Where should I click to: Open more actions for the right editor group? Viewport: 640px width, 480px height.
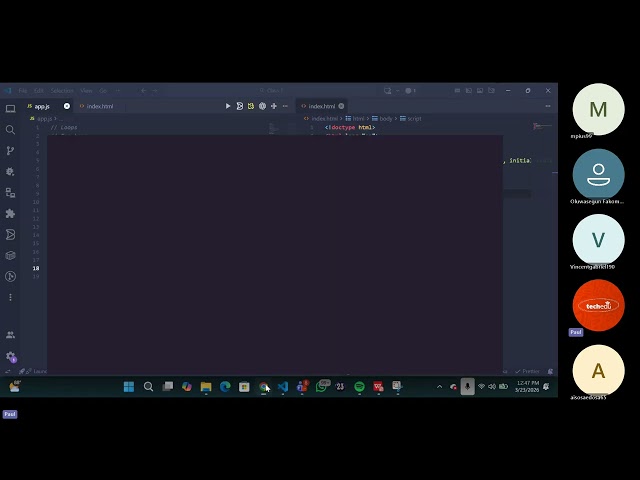[x=548, y=106]
